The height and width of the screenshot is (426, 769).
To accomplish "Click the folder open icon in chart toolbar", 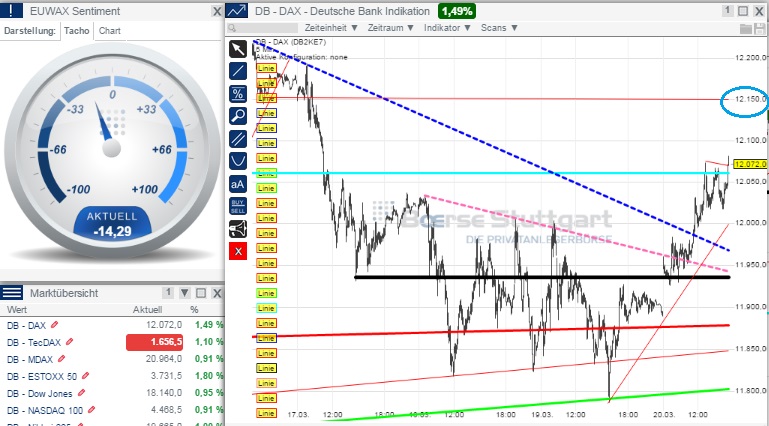I will pos(745,28).
